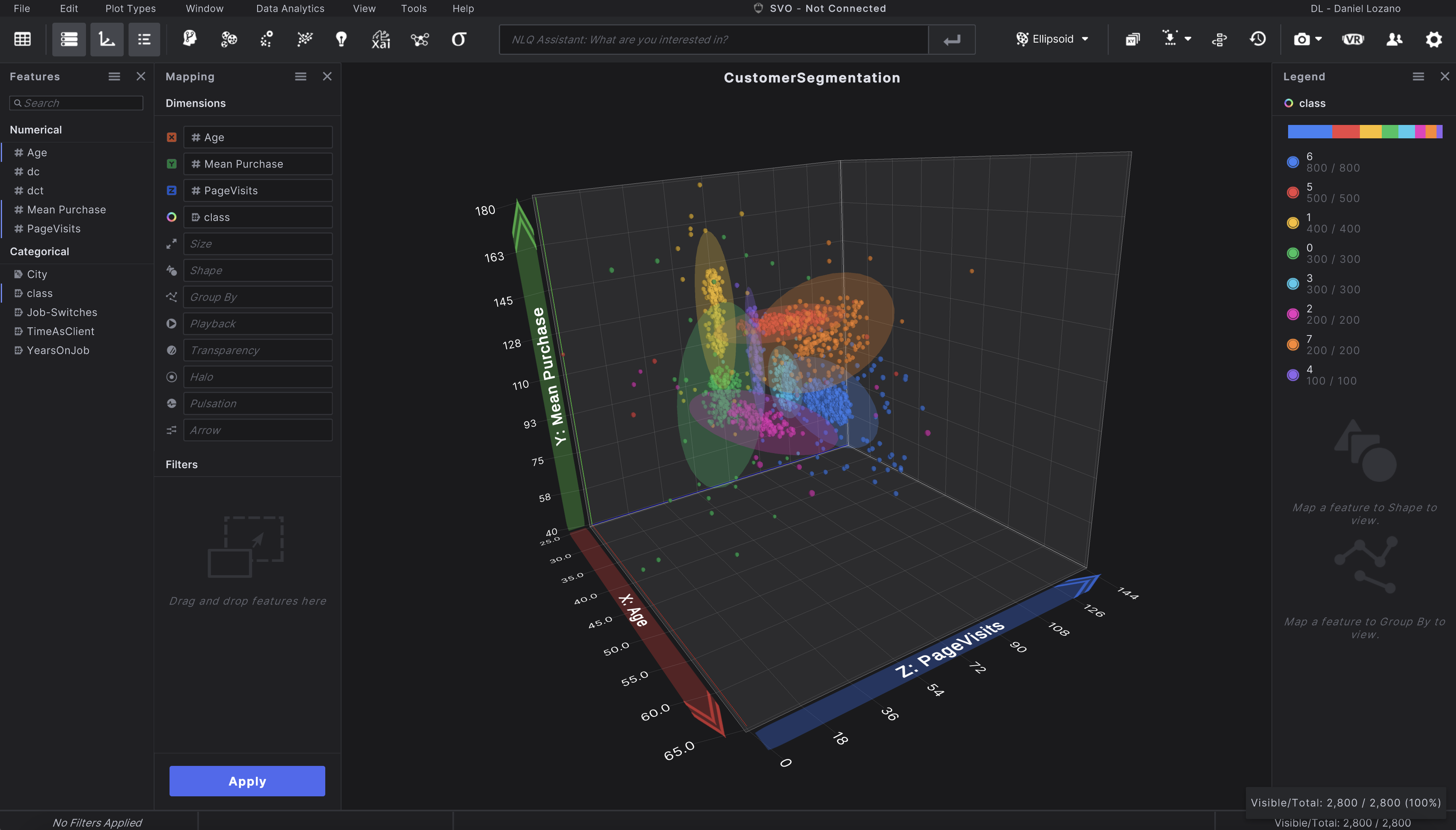This screenshot has width=1456, height=830.
Task: Click inside the NLQ Assistant search field
Action: pos(712,39)
